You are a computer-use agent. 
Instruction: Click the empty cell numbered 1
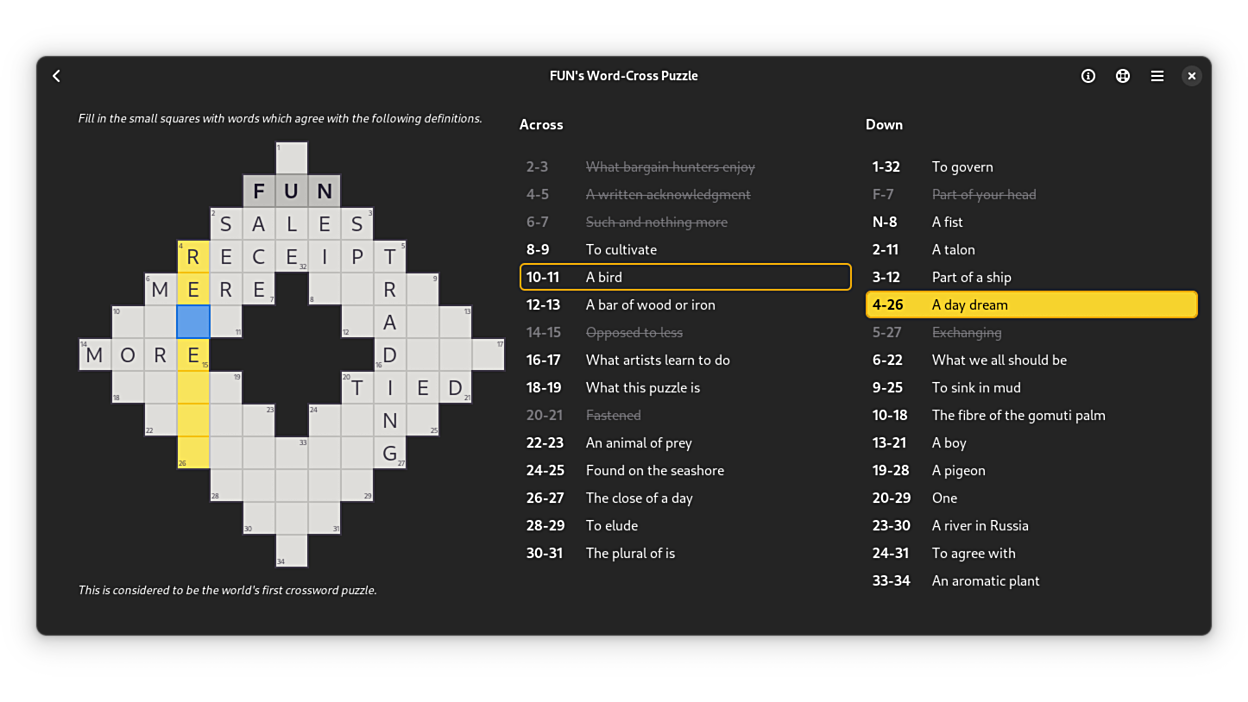tap(291, 158)
